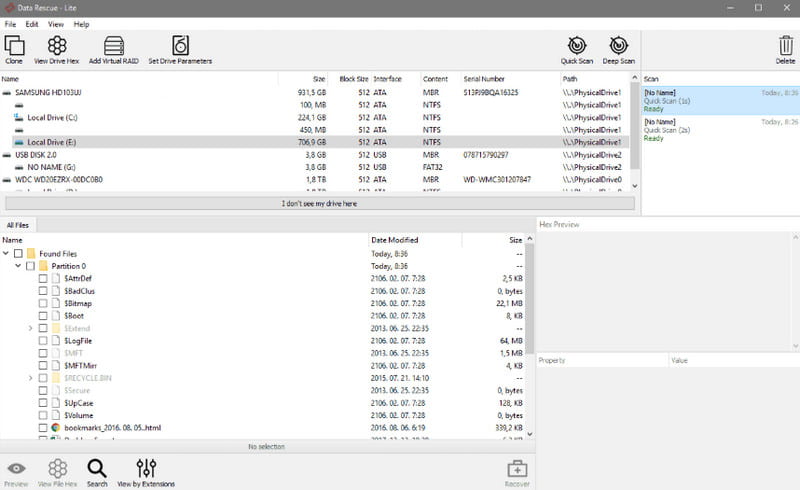Screen dimensions: 800x490
Task: Click the $AttrDef file icon
Action: pos(56,278)
